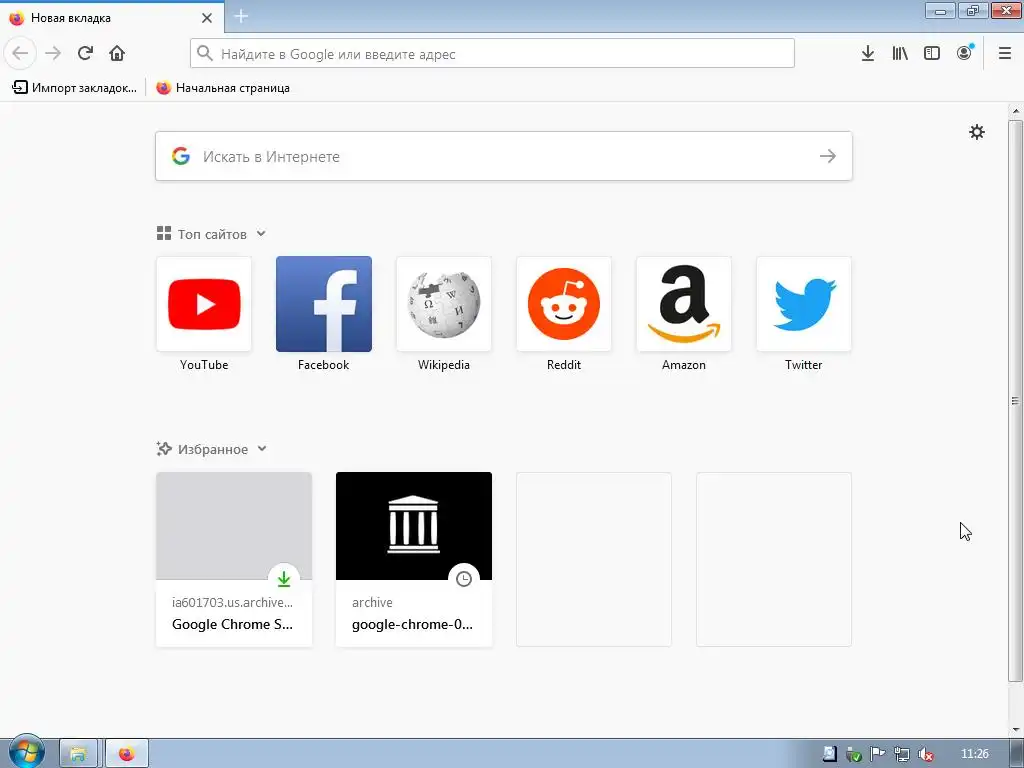Select the Новая вкладка tab
The height and width of the screenshot is (768, 1024).
pyautogui.click(x=112, y=18)
